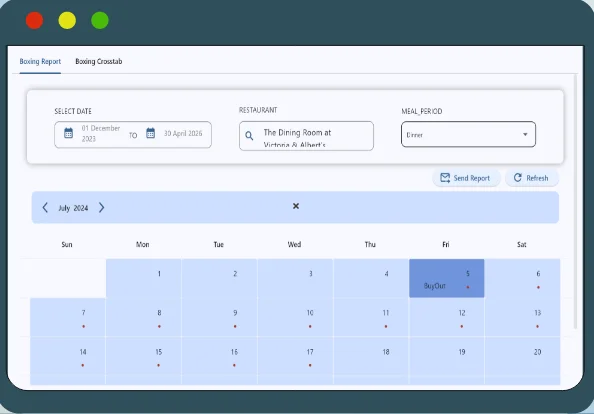Click the MEAL_PERIOD label
The image size is (594, 414).
[x=422, y=111]
